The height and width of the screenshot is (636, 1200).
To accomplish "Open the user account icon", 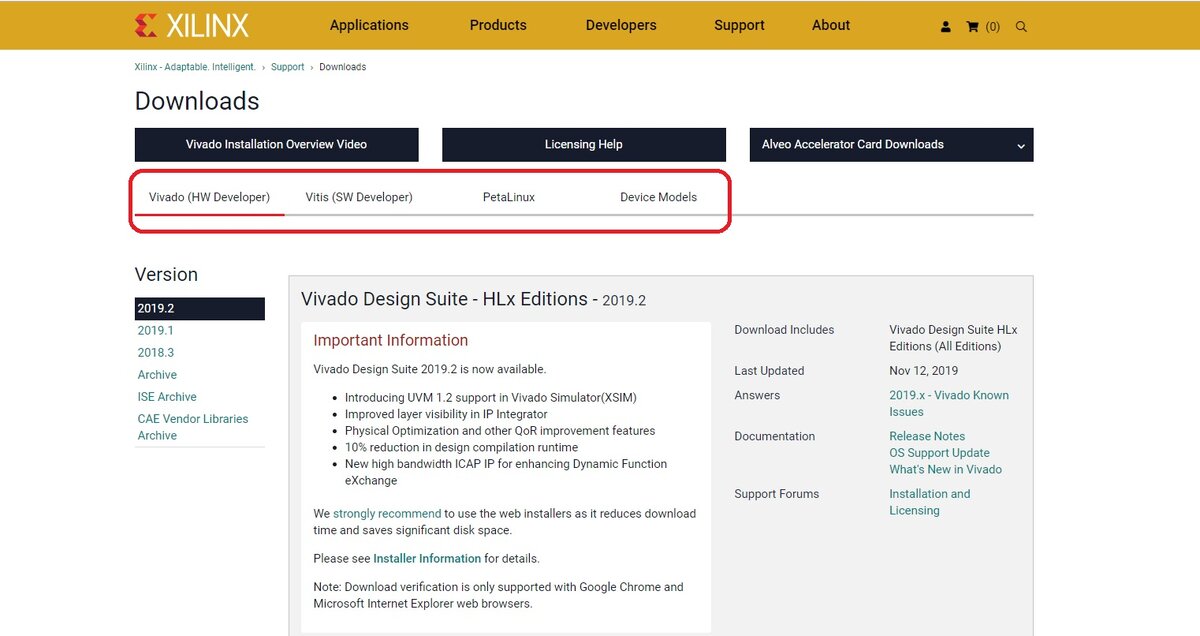I will coord(946,27).
